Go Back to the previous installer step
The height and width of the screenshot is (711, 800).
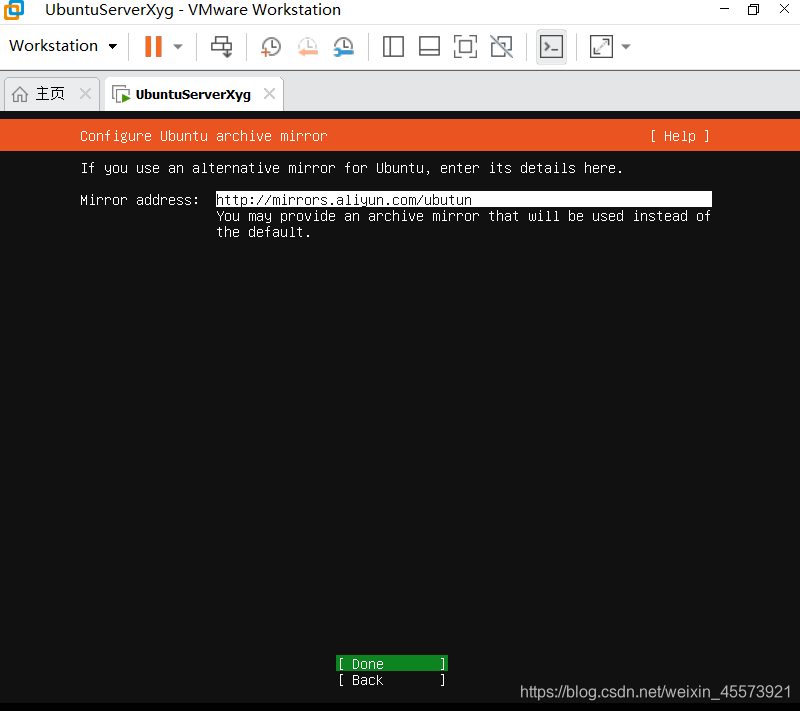tap(392, 680)
